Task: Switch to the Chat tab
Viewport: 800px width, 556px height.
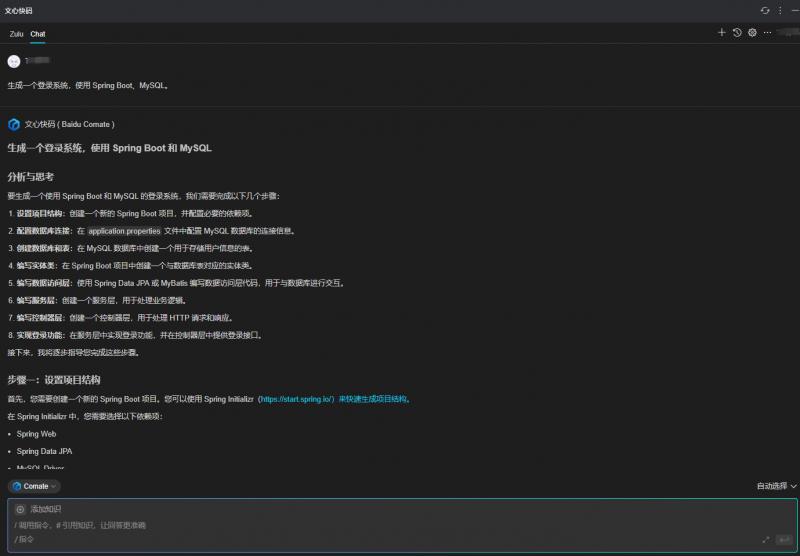Action: click(x=38, y=34)
